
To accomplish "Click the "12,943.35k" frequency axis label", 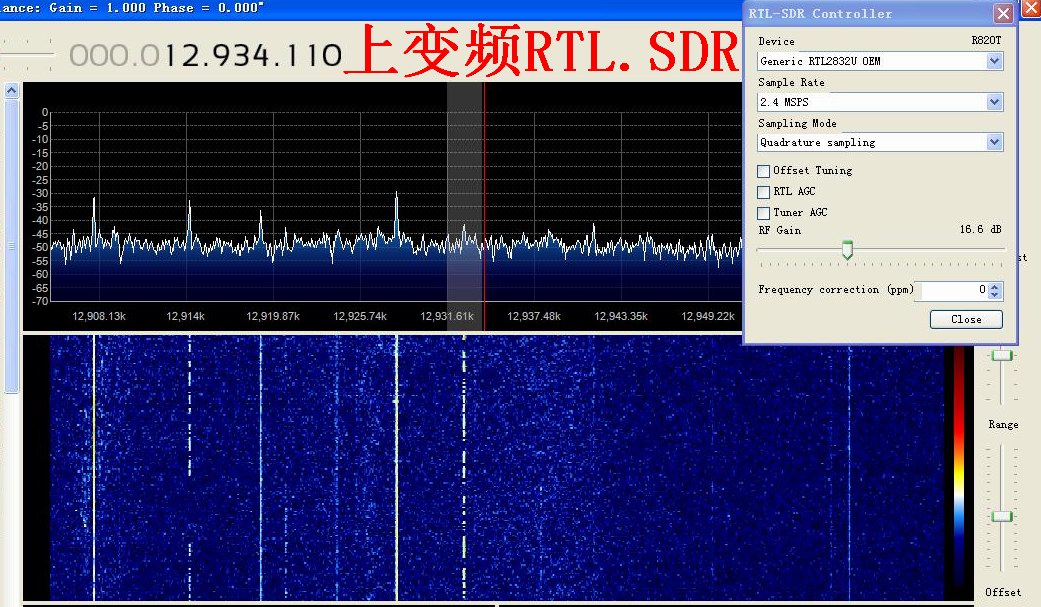I will [621, 316].
